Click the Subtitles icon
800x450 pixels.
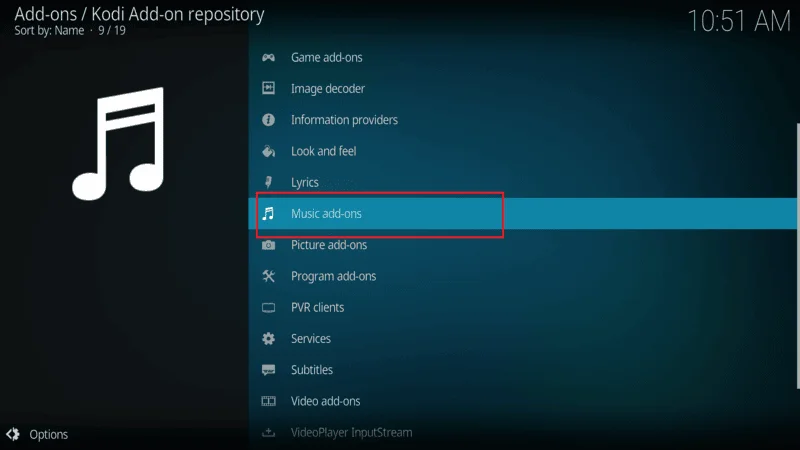tap(268, 370)
